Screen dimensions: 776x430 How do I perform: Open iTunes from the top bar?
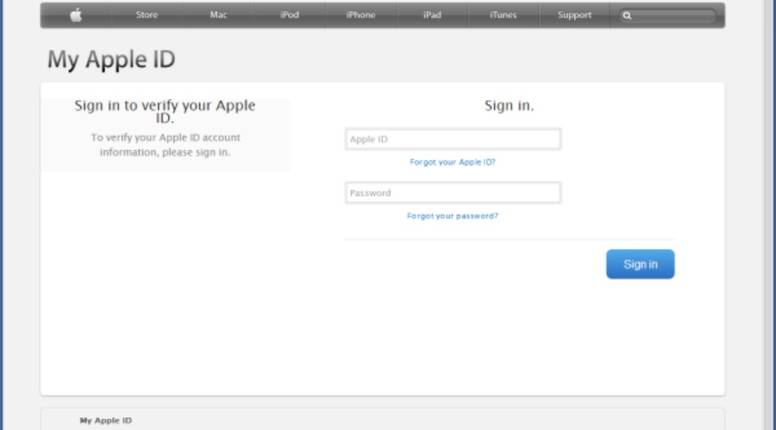click(x=503, y=15)
